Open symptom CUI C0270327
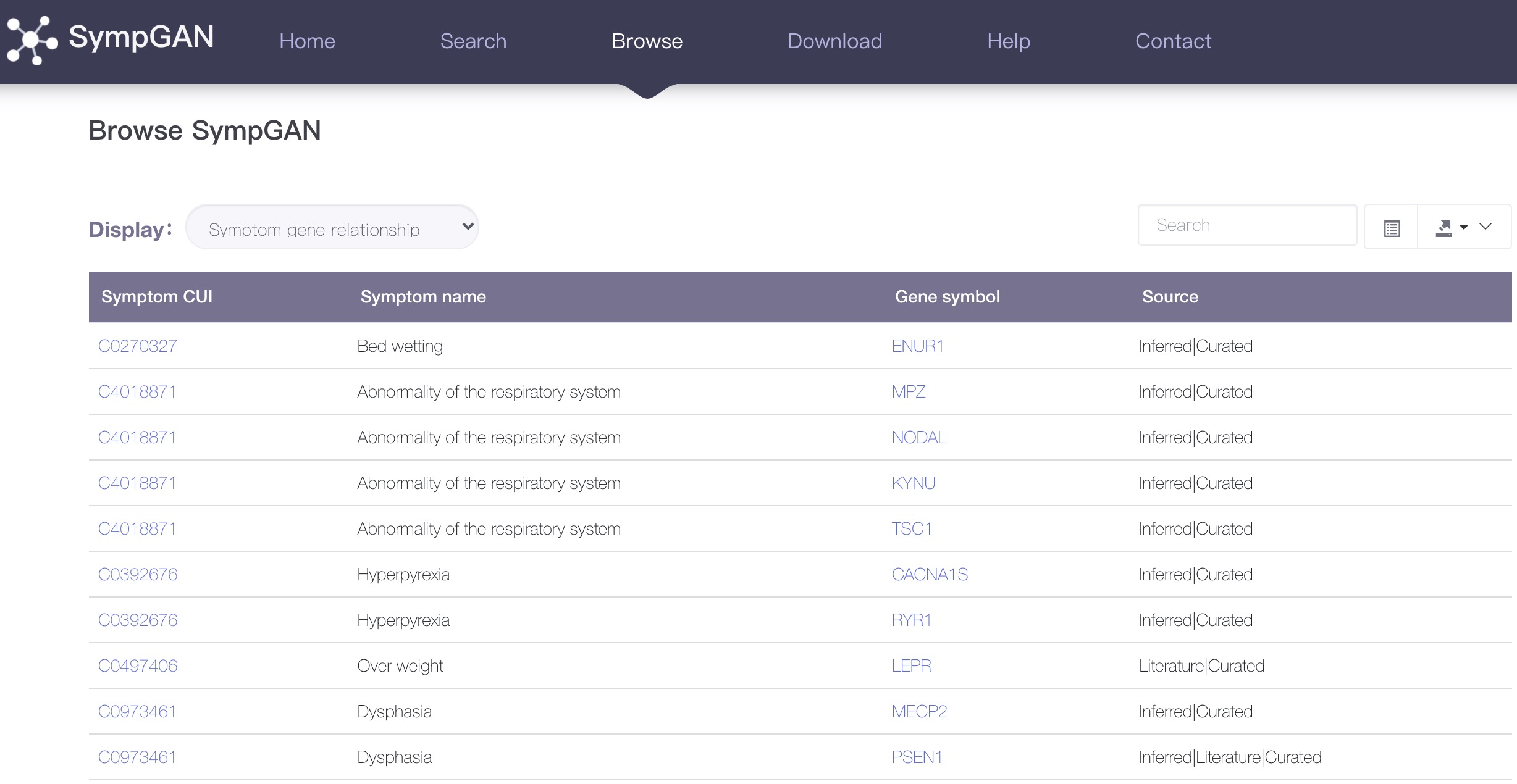The width and height of the screenshot is (1517, 784). click(x=138, y=346)
